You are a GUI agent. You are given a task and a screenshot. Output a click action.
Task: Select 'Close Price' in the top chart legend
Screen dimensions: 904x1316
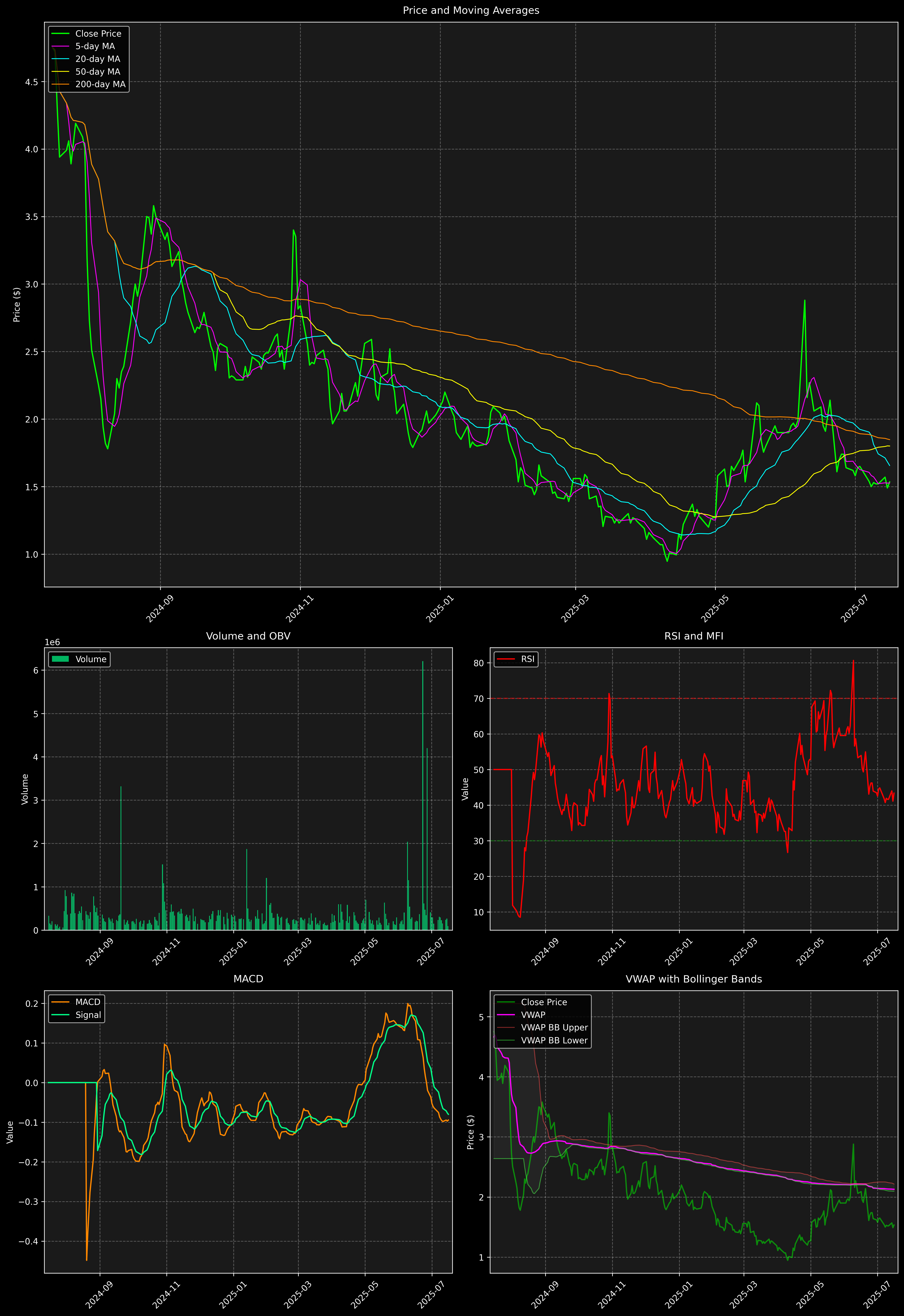point(98,34)
